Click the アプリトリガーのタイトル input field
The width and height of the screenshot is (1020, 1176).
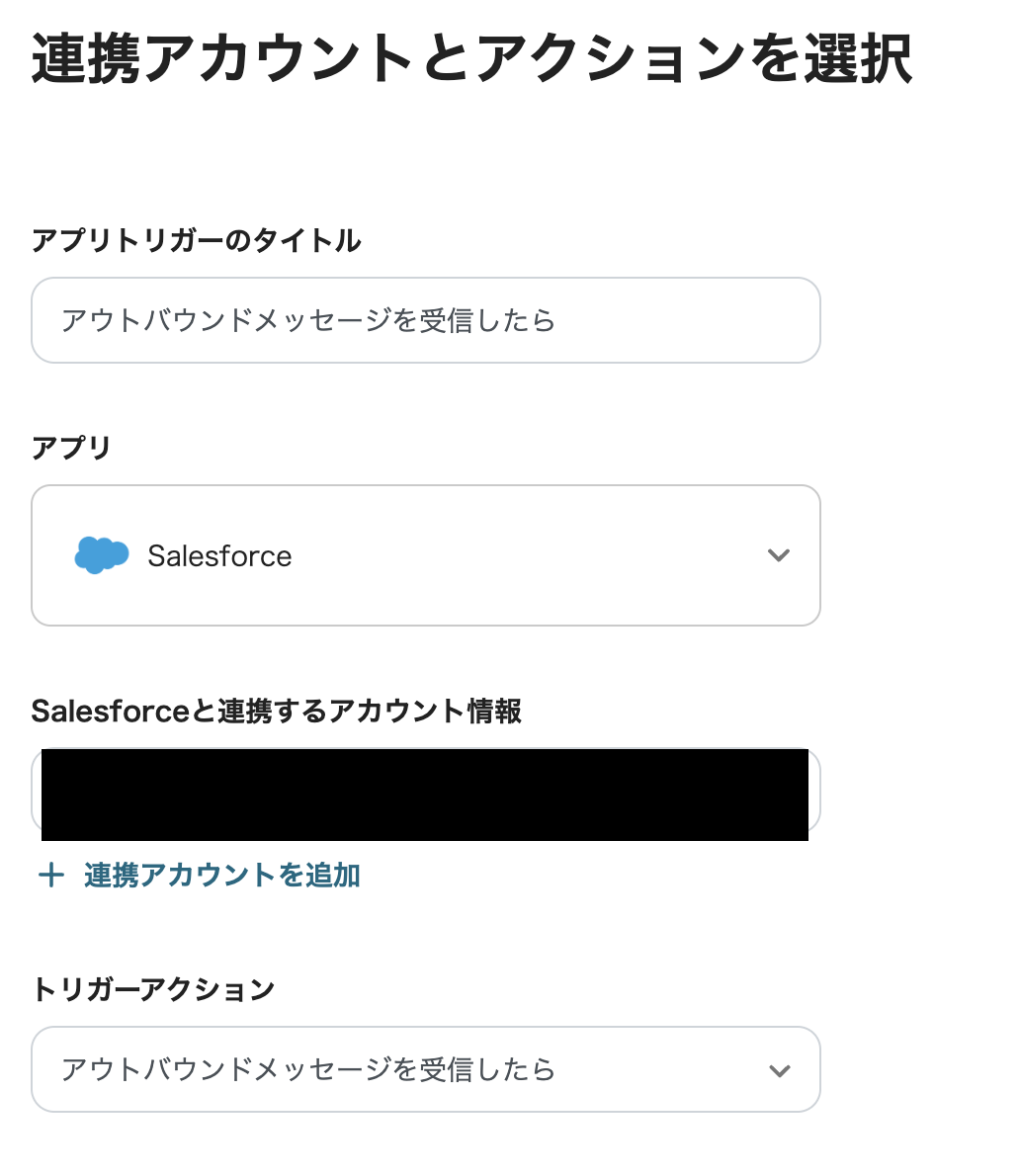pos(425,320)
